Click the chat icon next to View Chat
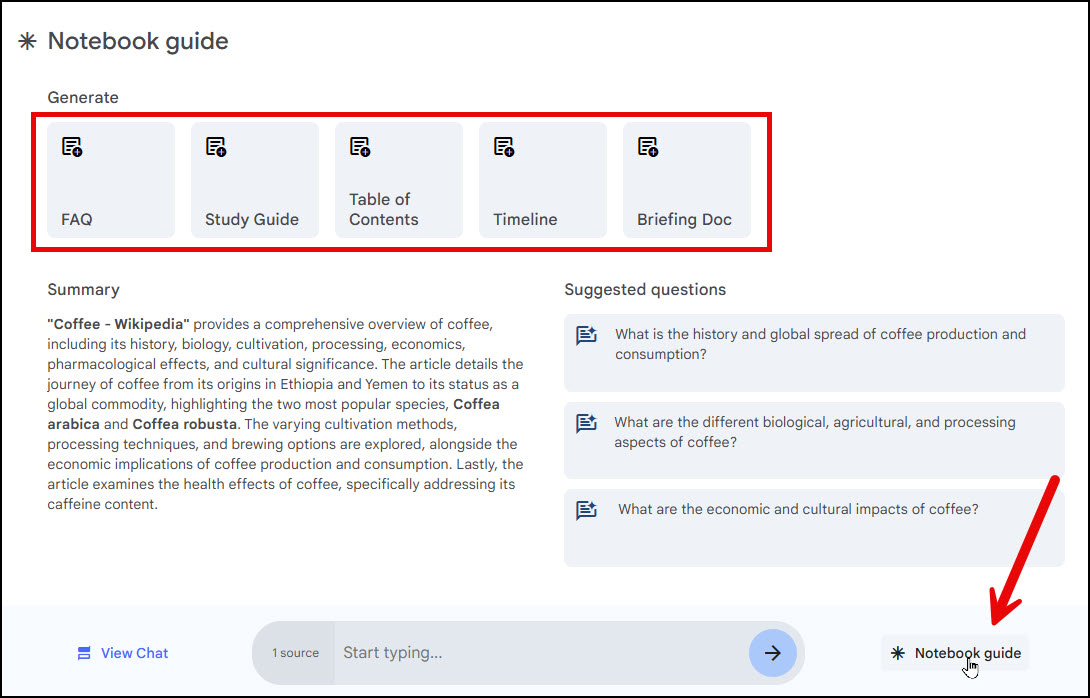Viewport: 1090px width, 698px height. click(85, 653)
